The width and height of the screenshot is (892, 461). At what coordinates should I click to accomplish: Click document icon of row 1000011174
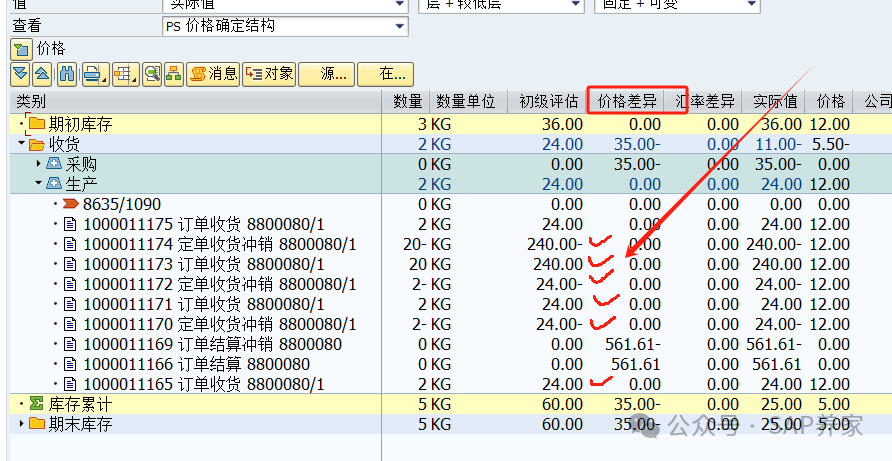[70, 244]
